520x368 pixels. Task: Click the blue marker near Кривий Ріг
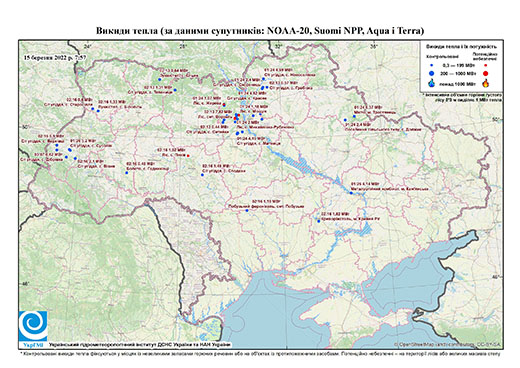point(319,221)
